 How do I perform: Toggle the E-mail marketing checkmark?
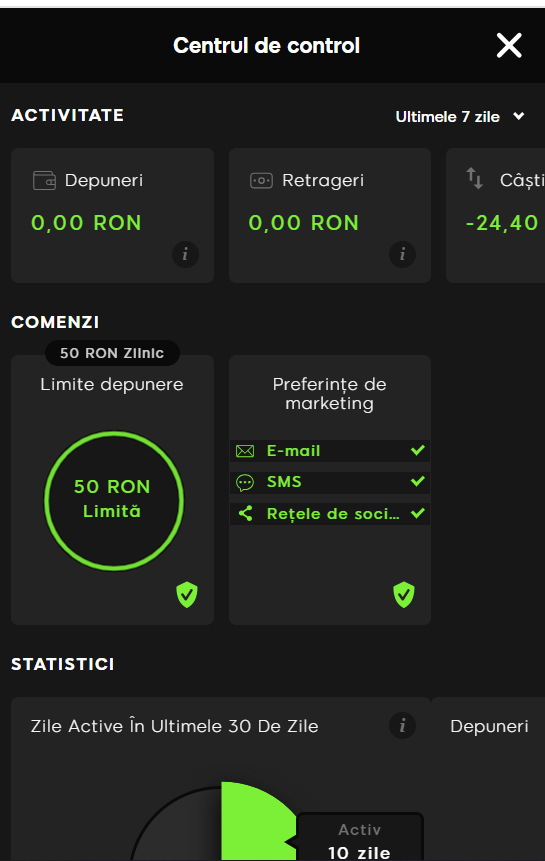coord(418,450)
